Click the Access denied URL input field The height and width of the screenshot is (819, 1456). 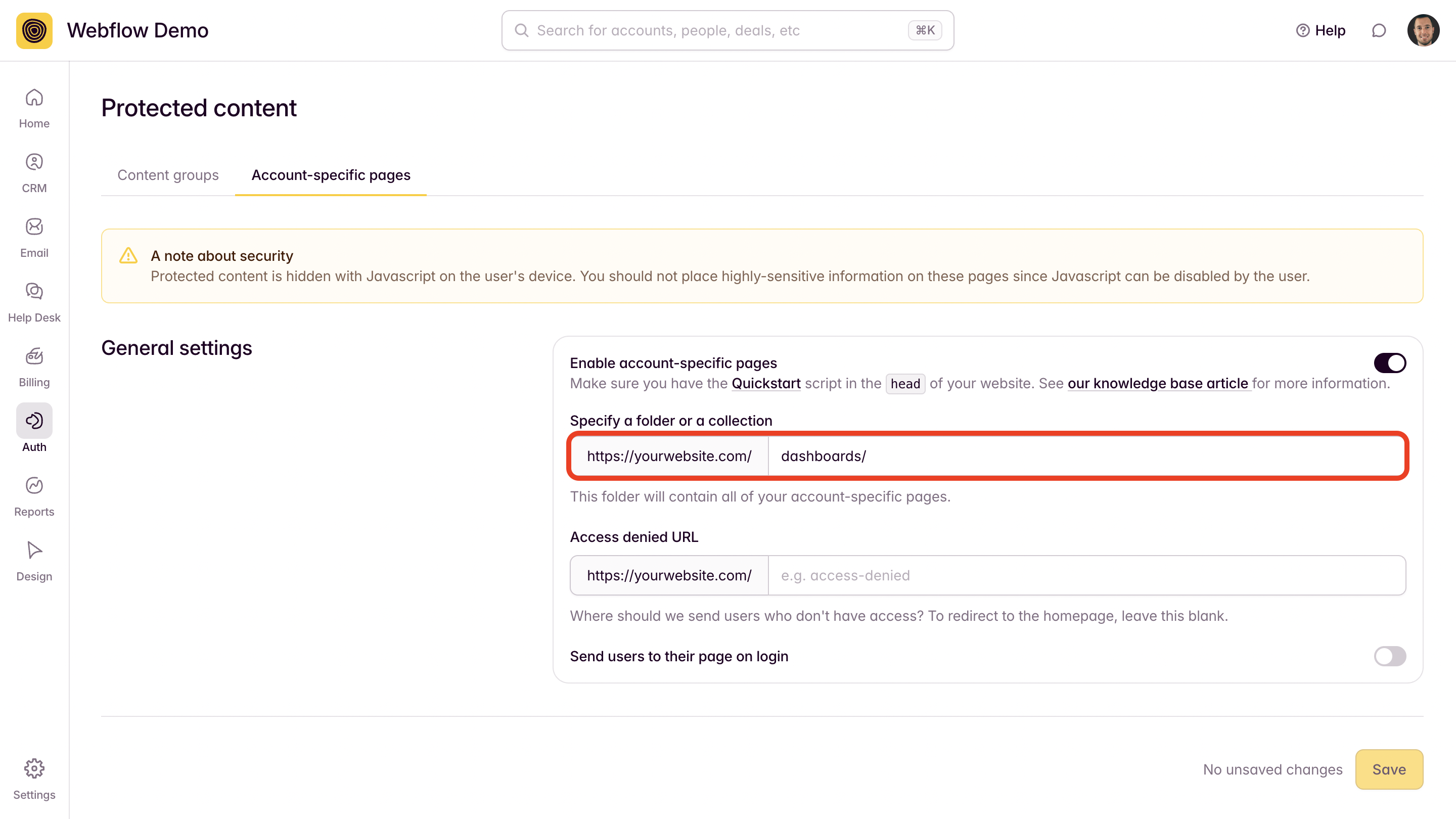tap(1086, 575)
